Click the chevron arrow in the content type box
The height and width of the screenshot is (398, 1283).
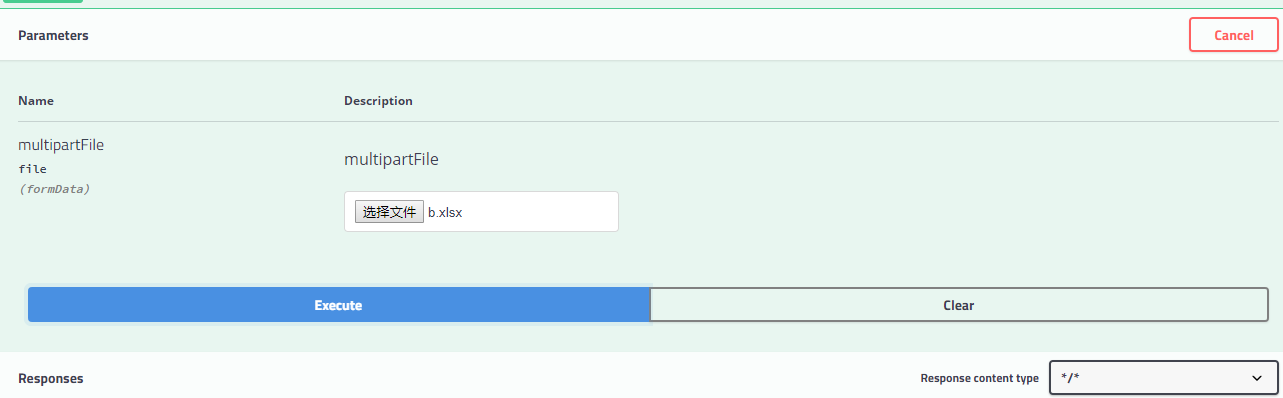click(1257, 378)
